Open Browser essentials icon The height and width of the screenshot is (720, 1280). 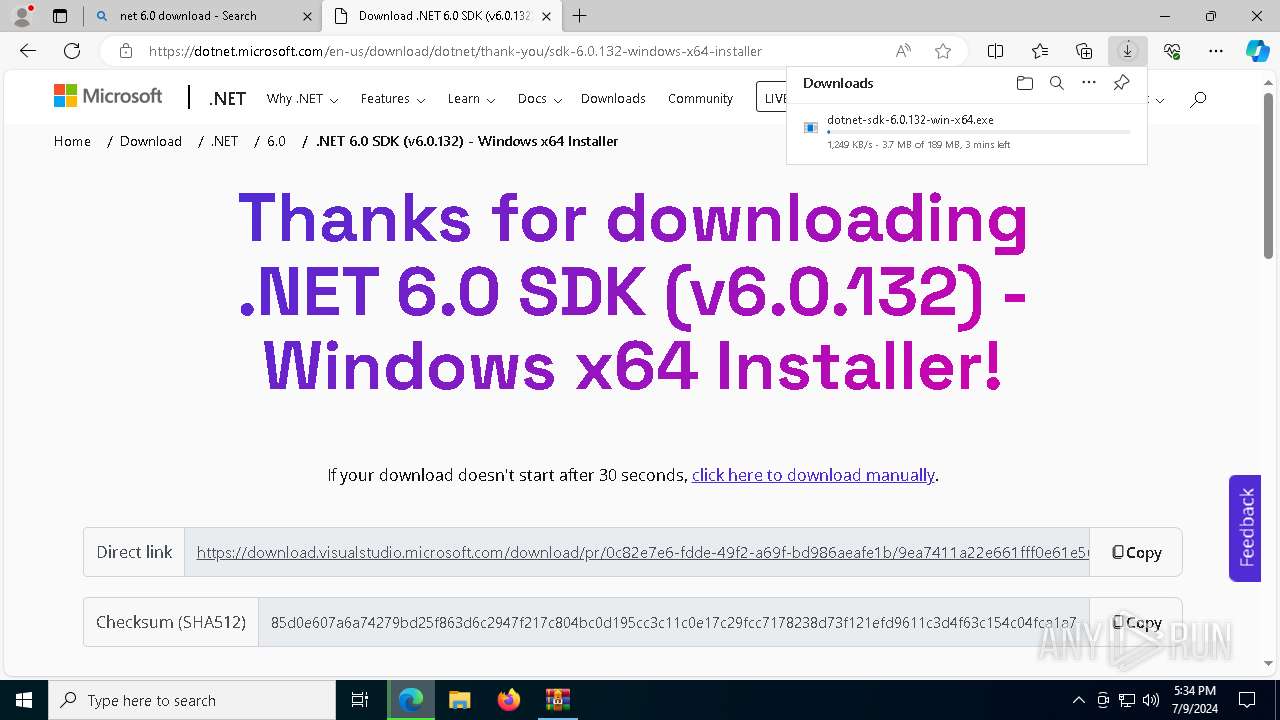click(1172, 51)
